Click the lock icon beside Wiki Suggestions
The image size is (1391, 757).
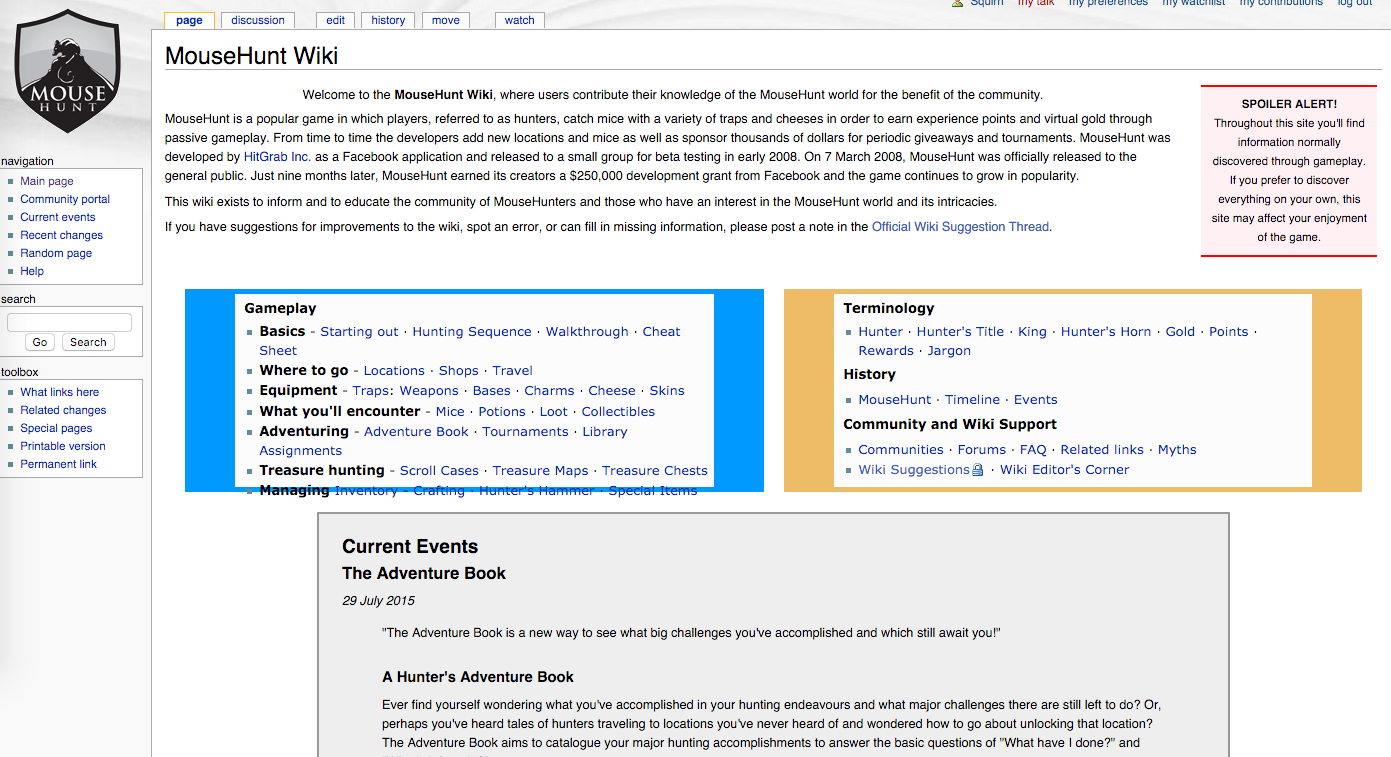[x=978, y=470]
